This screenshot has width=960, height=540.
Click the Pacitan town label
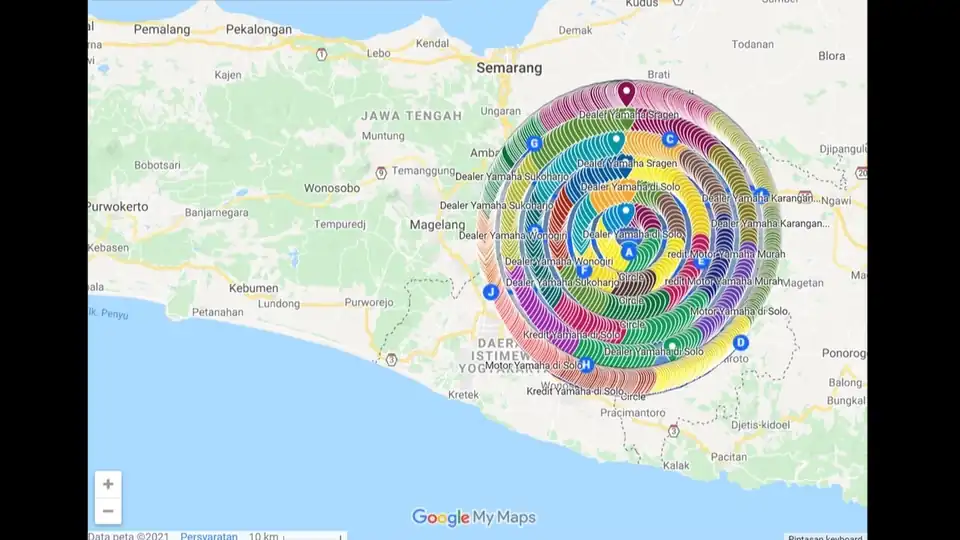click(x=729, y=457)
